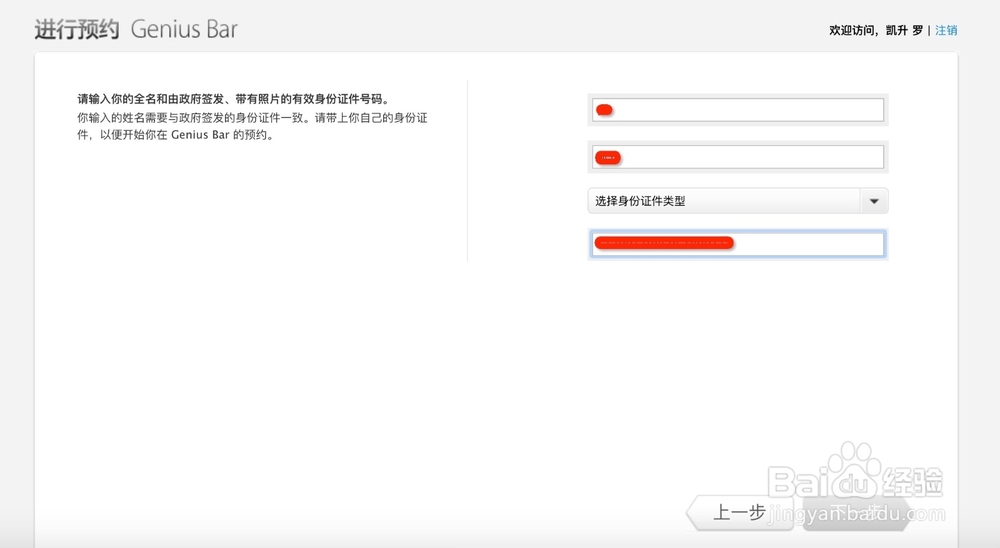1000x548 pixels.
Task: Click the 注销 sign-out link
Action: click(946, 30)
